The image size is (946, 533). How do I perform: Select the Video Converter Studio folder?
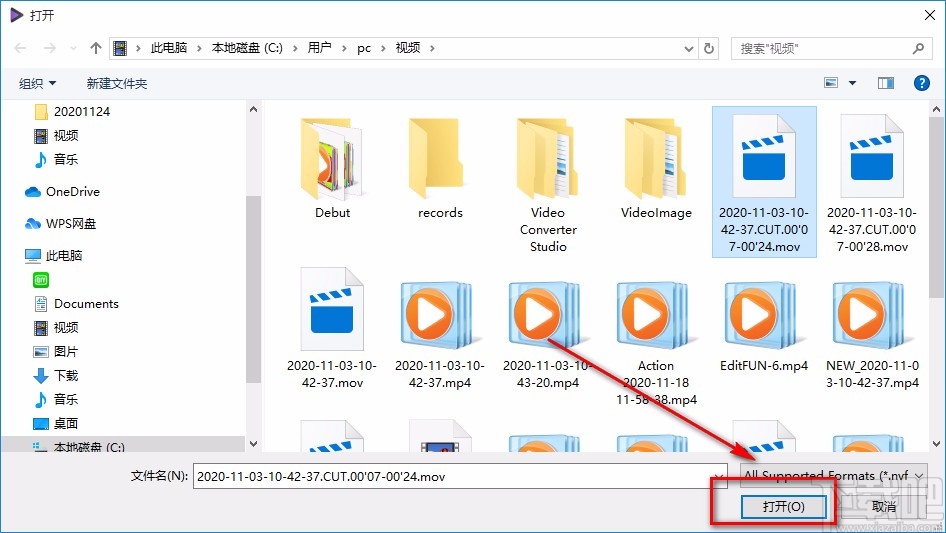point(548,185)
